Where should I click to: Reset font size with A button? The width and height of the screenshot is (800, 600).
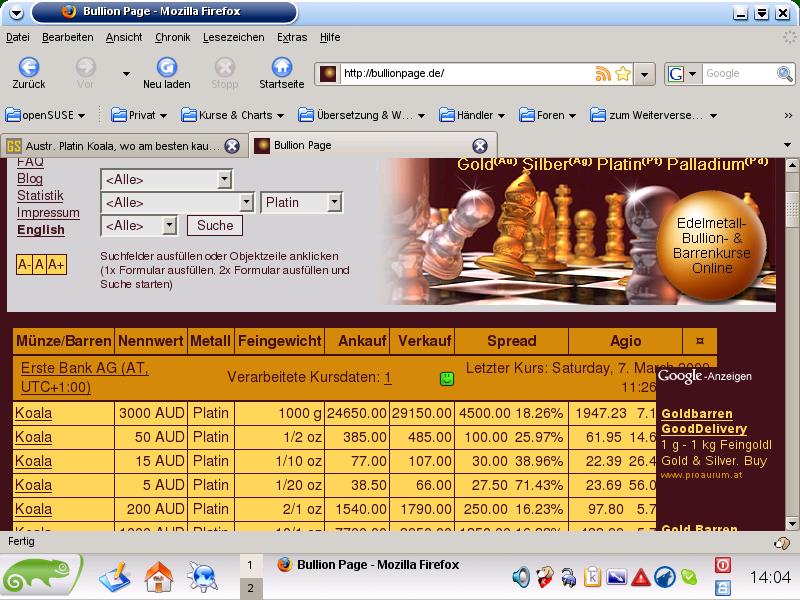click(x=39, y=264)
